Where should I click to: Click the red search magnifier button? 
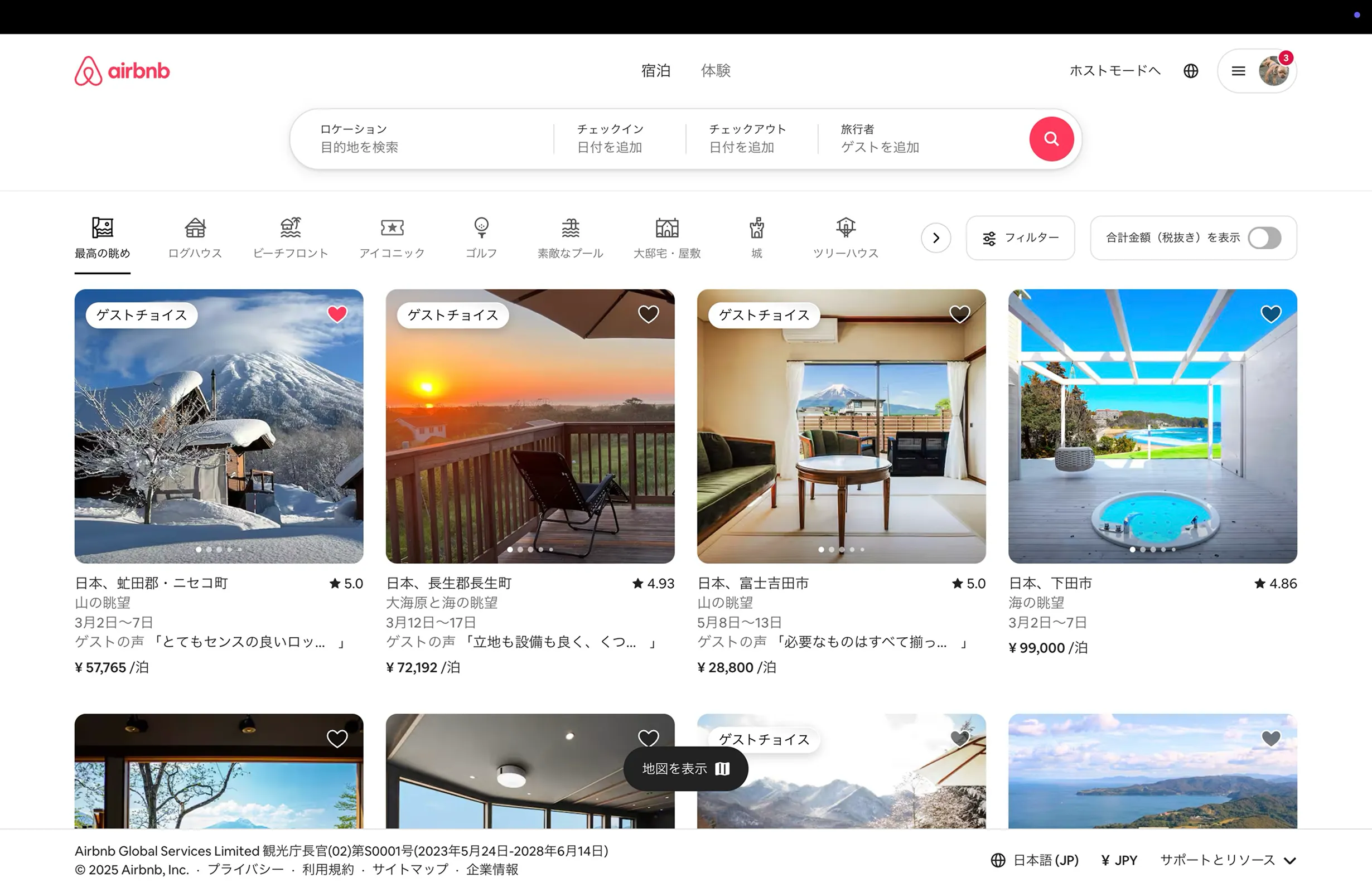[1051, 139]
